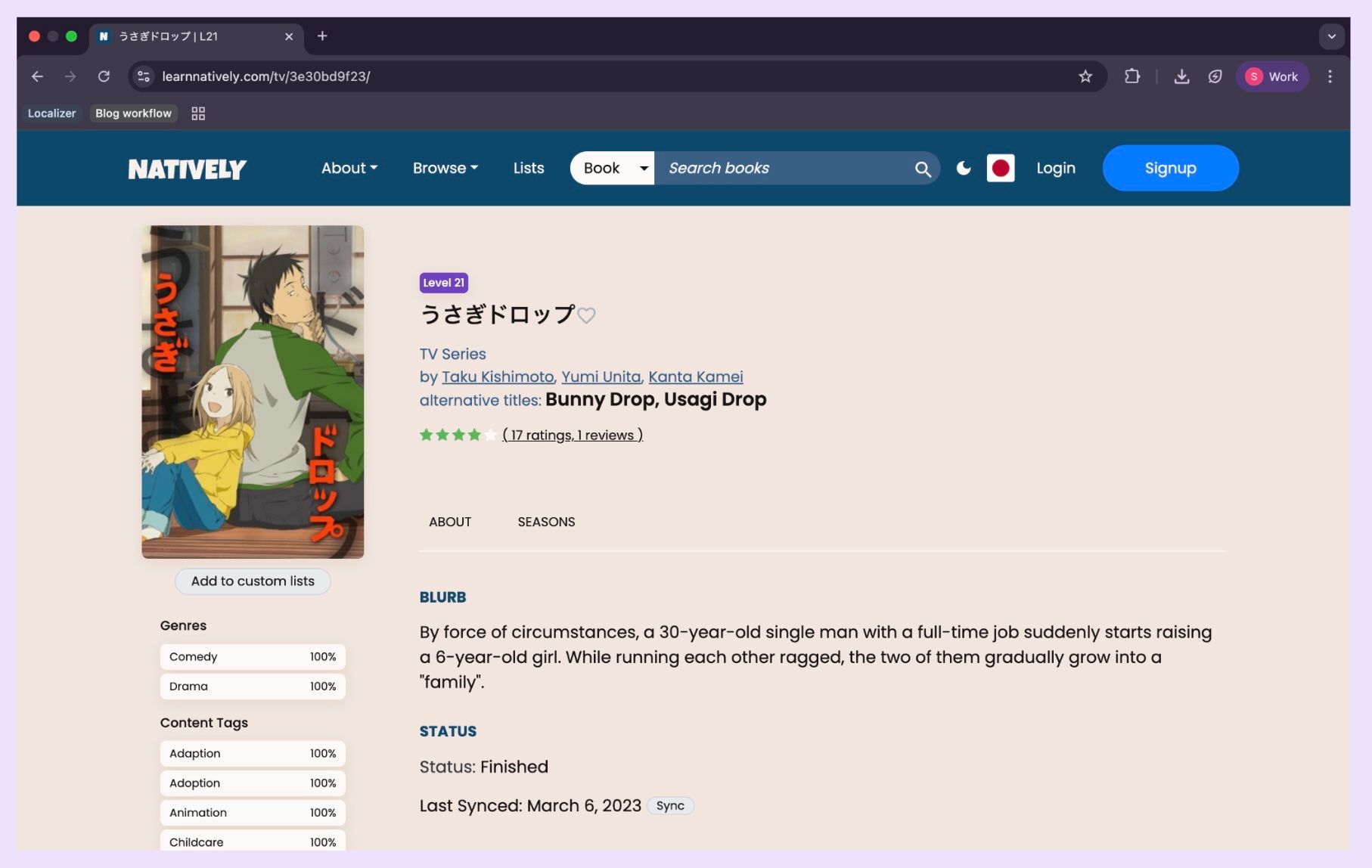Favorite the series using the heart icon

[587, 315]
